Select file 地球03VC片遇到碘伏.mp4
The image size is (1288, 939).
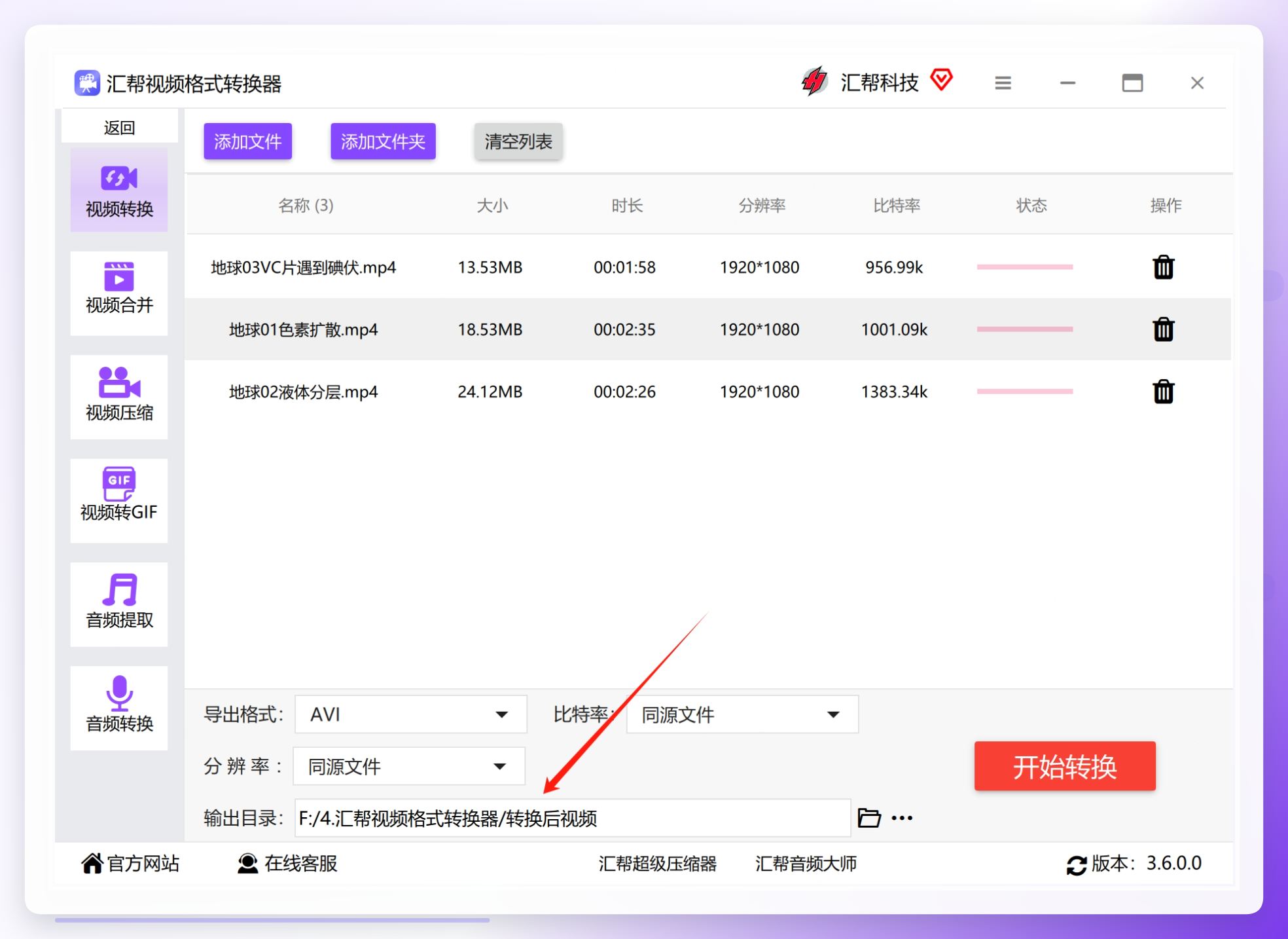click(303, 267)
